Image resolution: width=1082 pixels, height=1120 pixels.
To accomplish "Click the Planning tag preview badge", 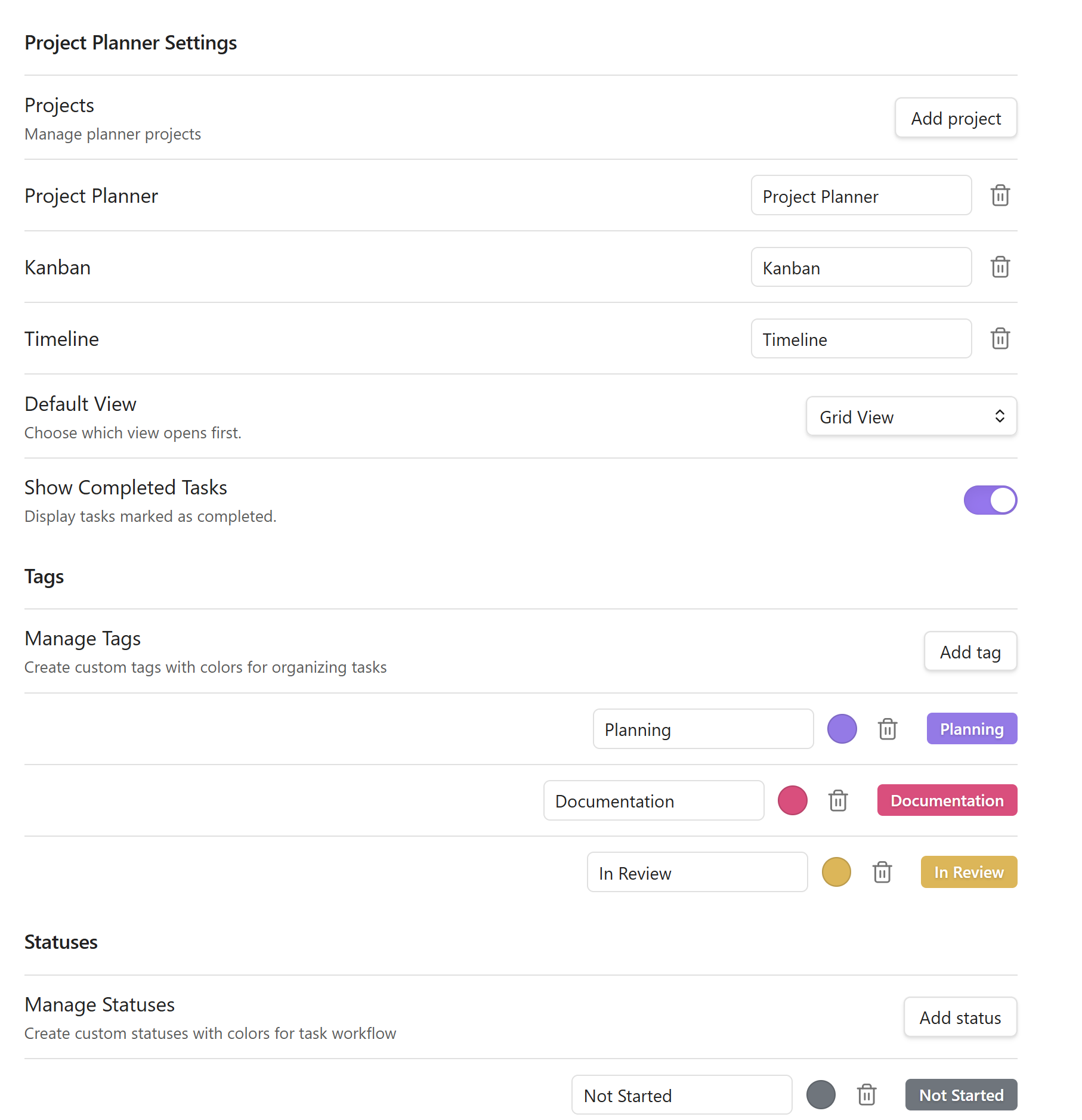I will (971, 728).
